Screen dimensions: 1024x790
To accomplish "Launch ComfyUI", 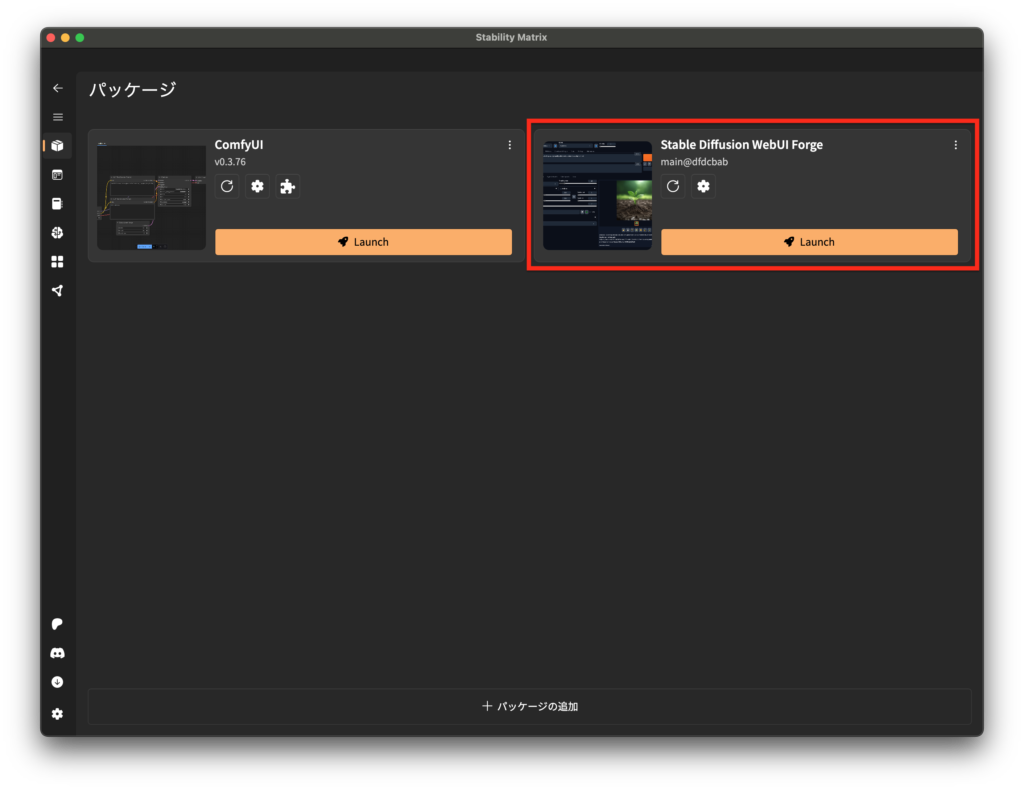I will point(363,242).
